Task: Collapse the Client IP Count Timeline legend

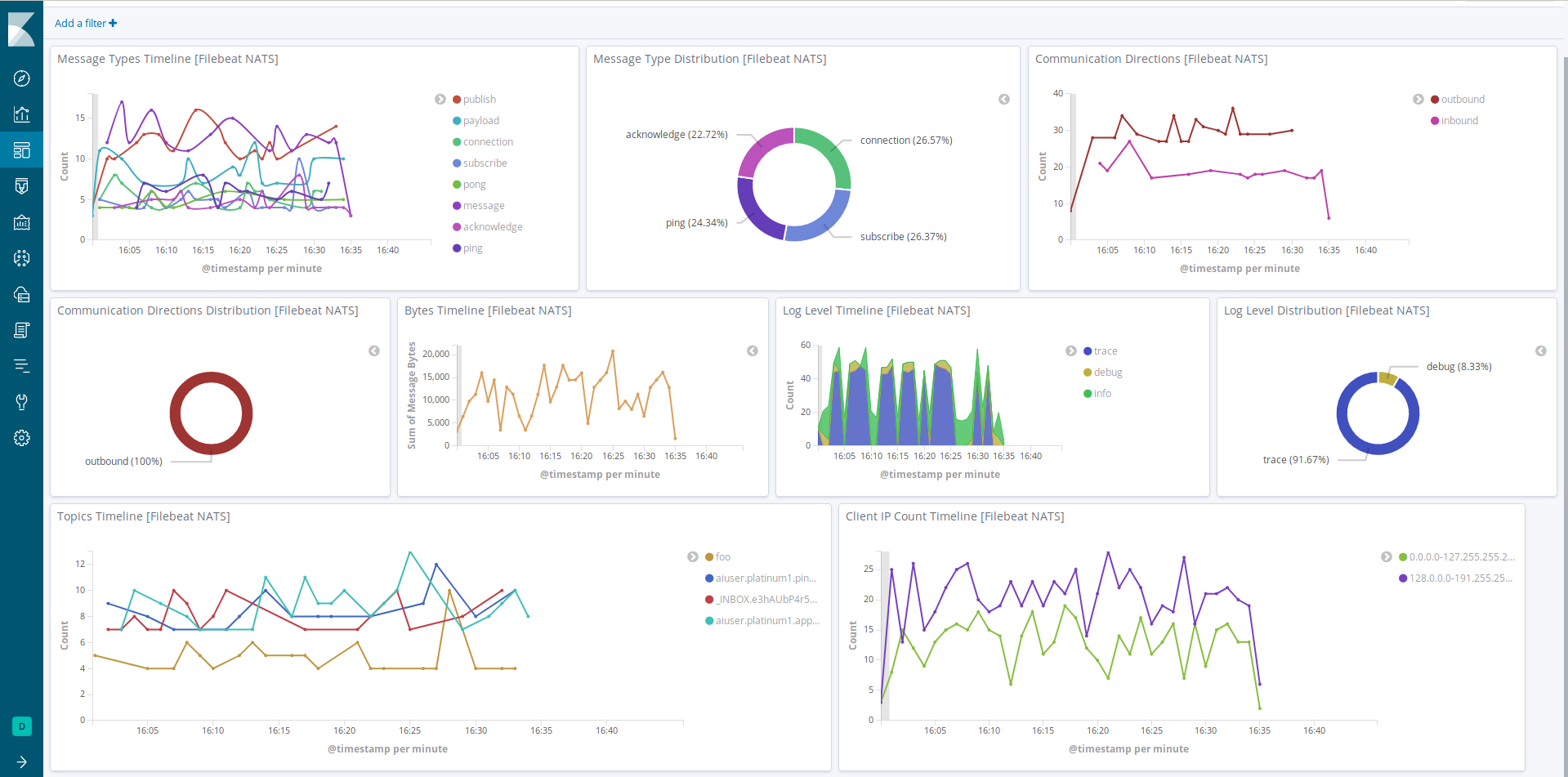Action: click(1387, 556)
